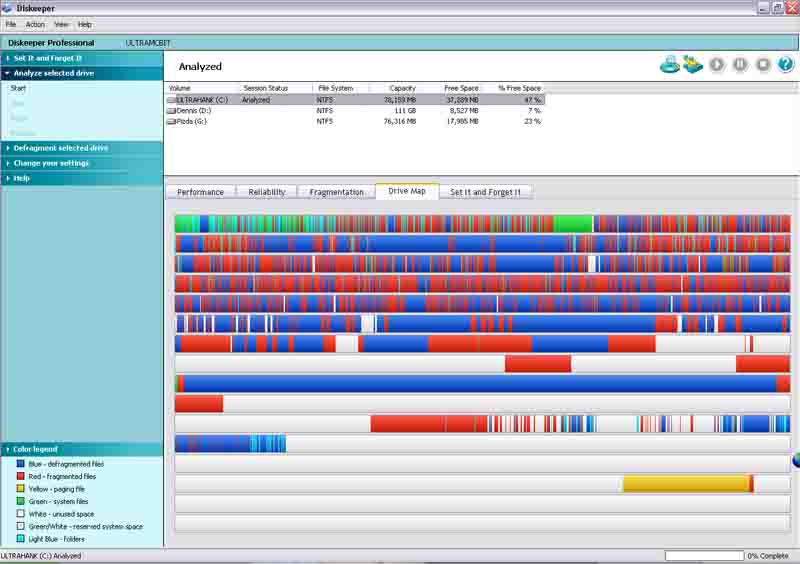The height and width of the screenshot is (564, 800).
Task: Open the Set It and Forget It tab
Action: click(485, 192)
